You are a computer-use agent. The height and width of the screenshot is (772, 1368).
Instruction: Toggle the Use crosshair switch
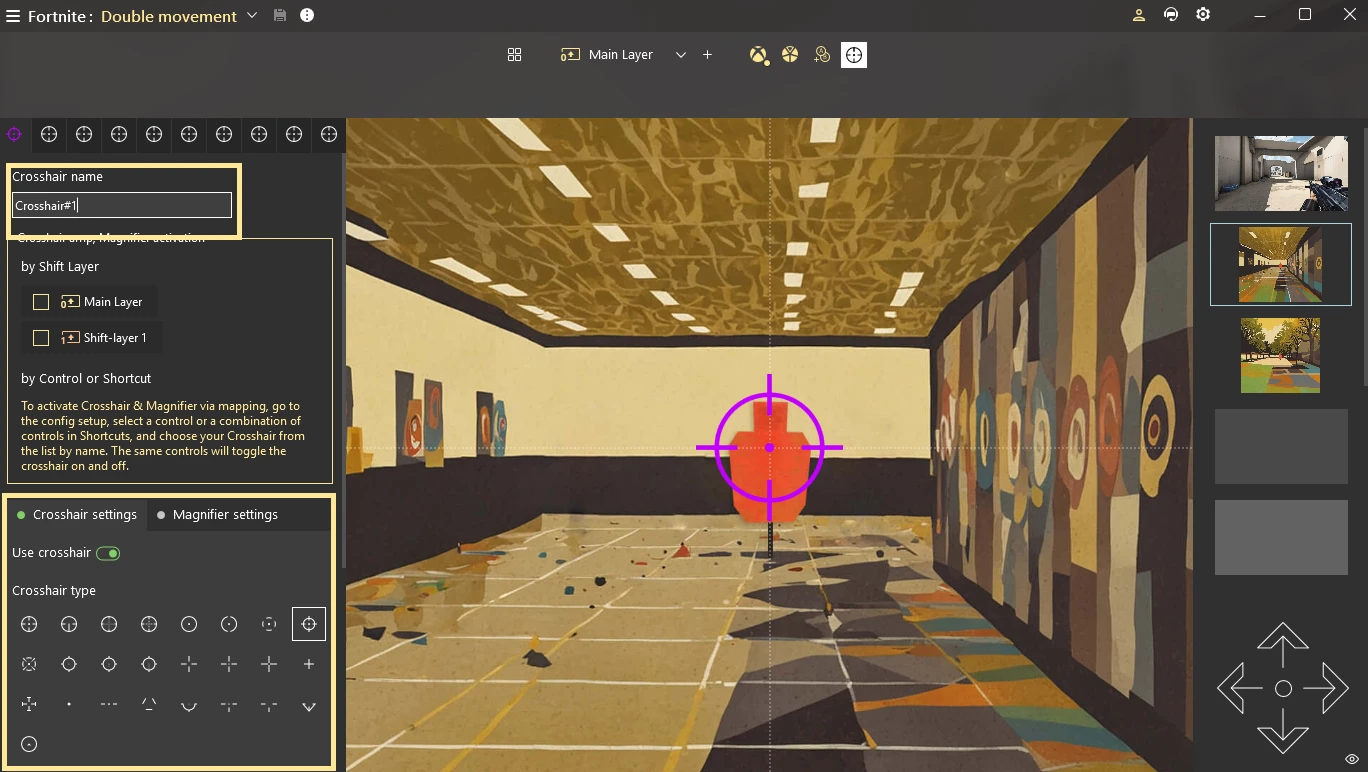point(108,553)
